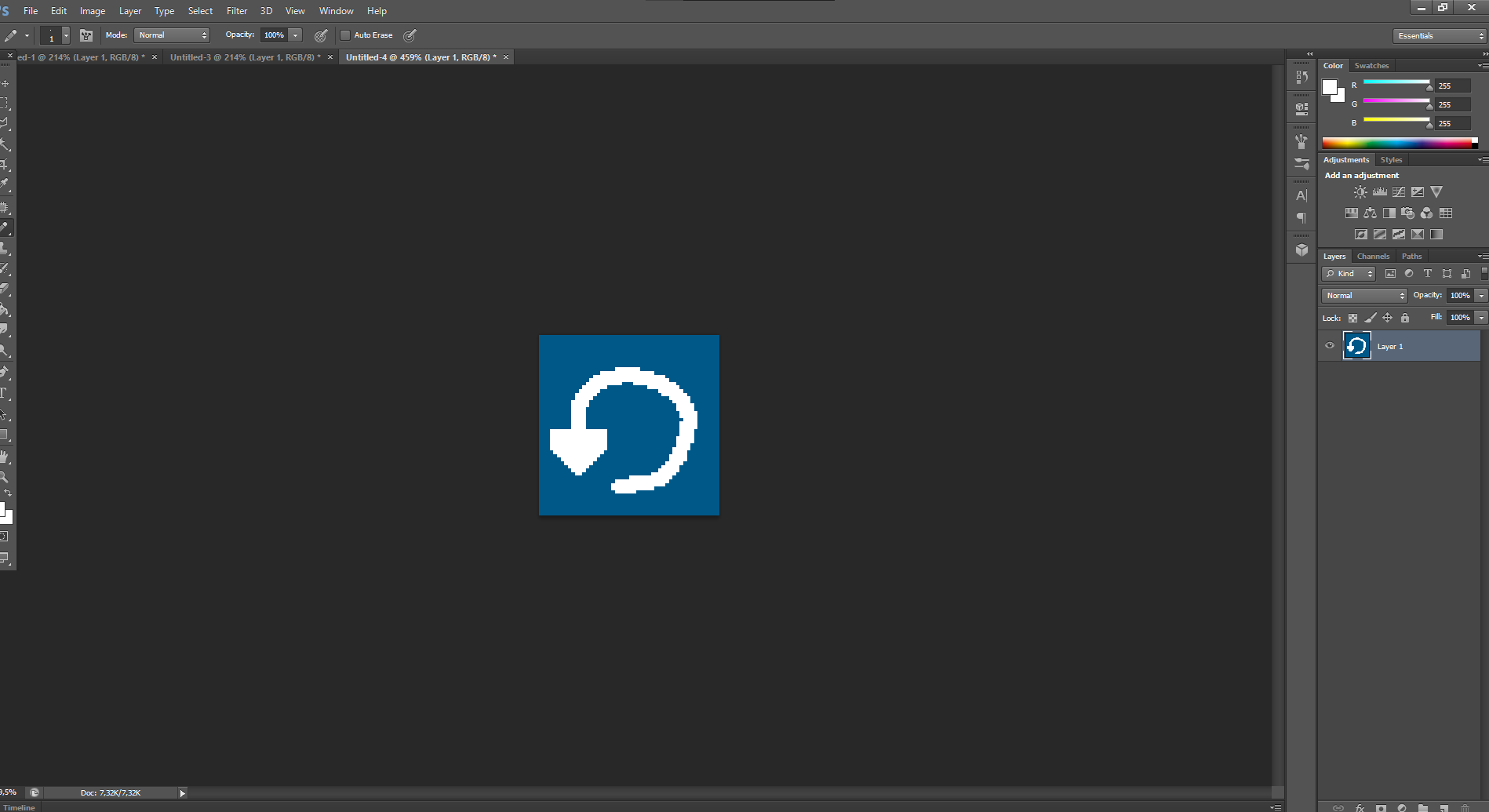1489x812 pixels.
Task: Click the new group folder button
Action: tap(1422, 807)
